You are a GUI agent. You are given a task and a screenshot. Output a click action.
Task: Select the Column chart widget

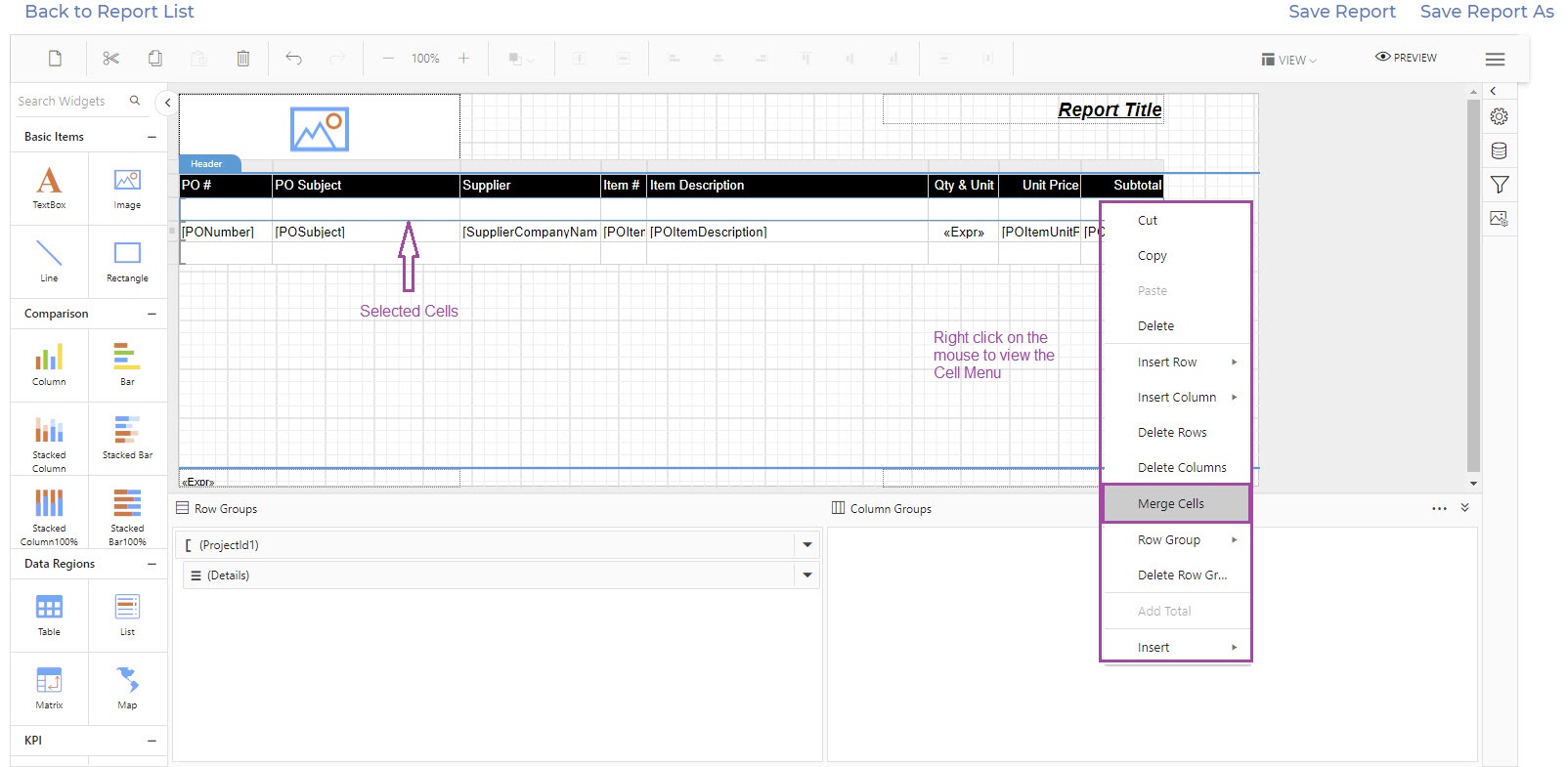pos(49,364)
